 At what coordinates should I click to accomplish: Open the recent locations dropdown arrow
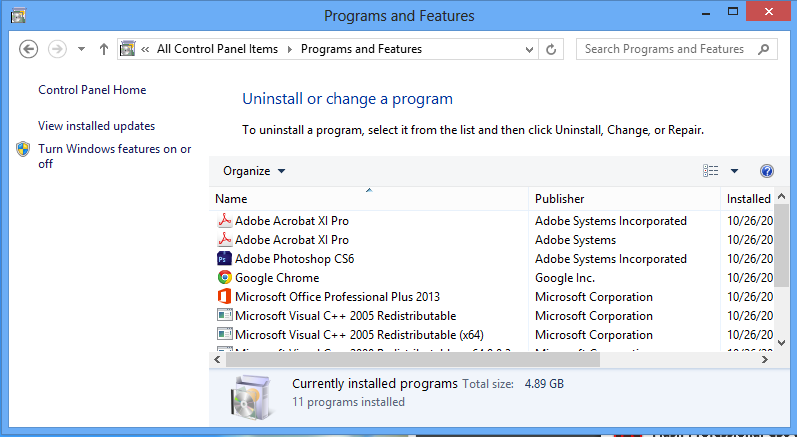81,49
